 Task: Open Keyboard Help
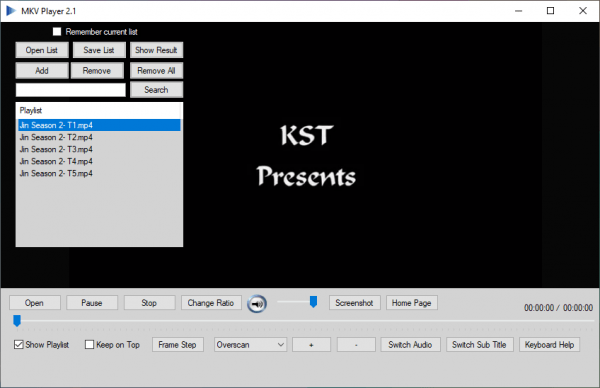click(x=549, y=344)
